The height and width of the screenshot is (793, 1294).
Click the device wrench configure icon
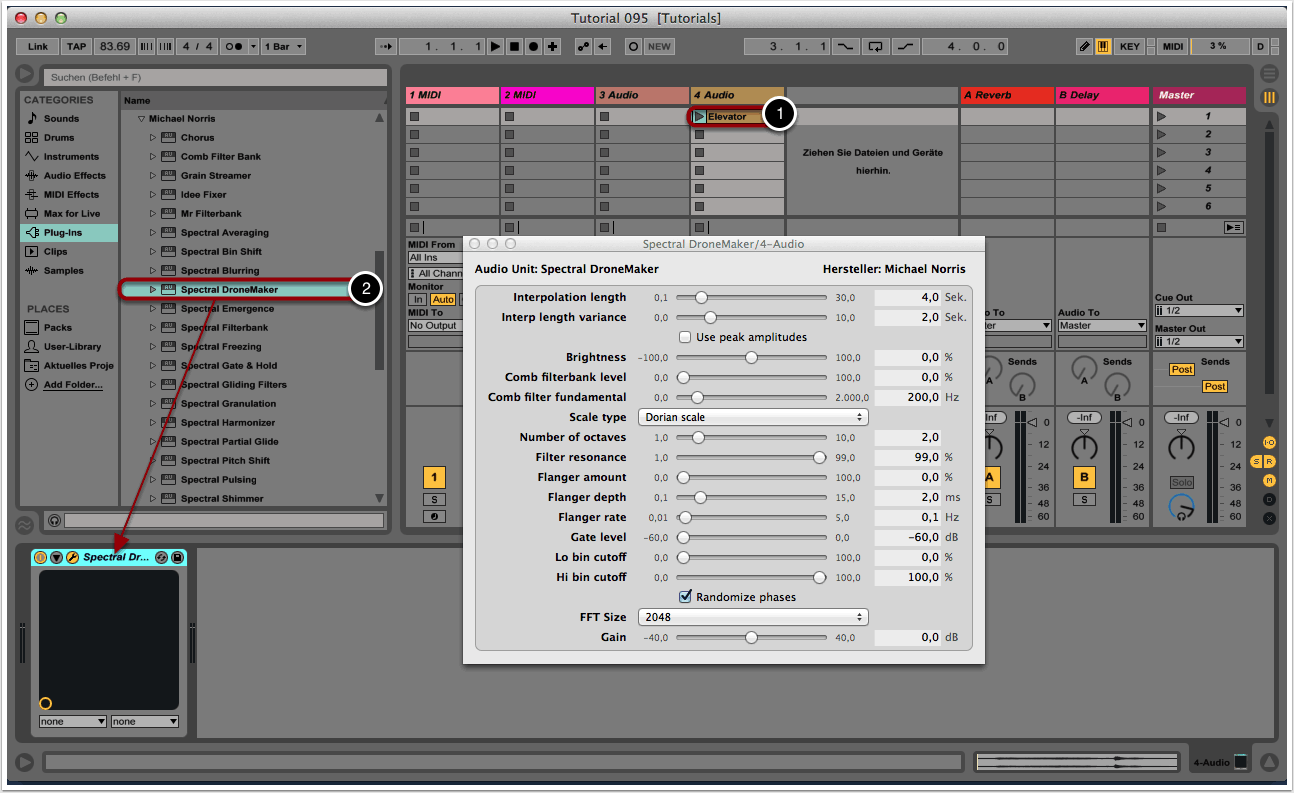click(x=72, y=557)
